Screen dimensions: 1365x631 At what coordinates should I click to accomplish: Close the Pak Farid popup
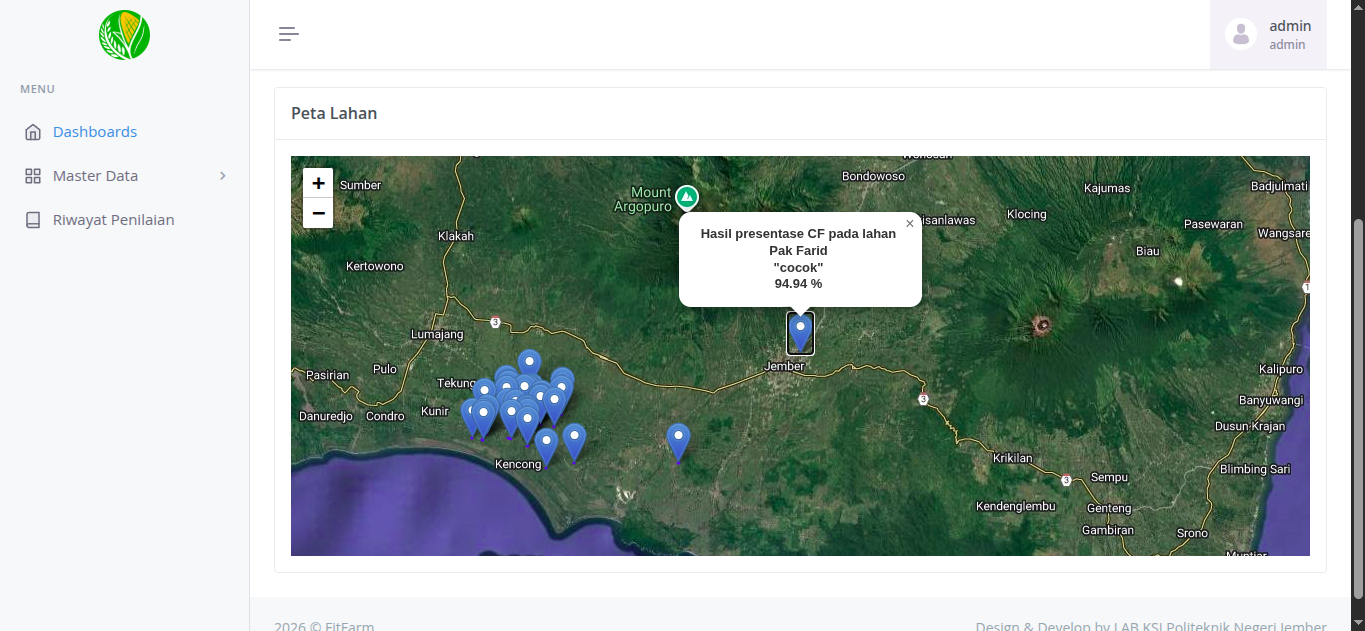[x=909, y=224]
